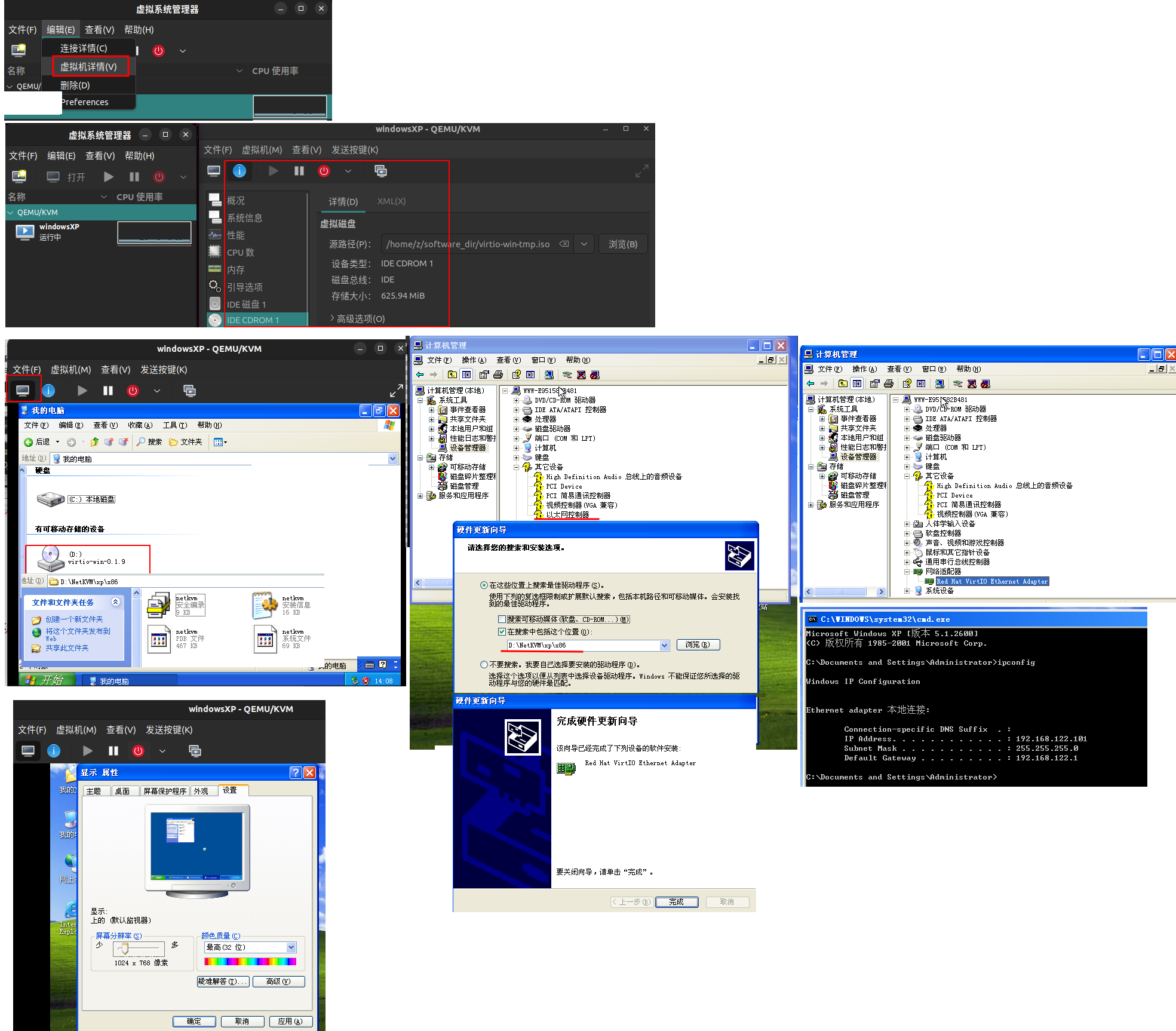Click keyboard icon in XP language bar
Viewport: 1176px width, 1031px height.
370,665
